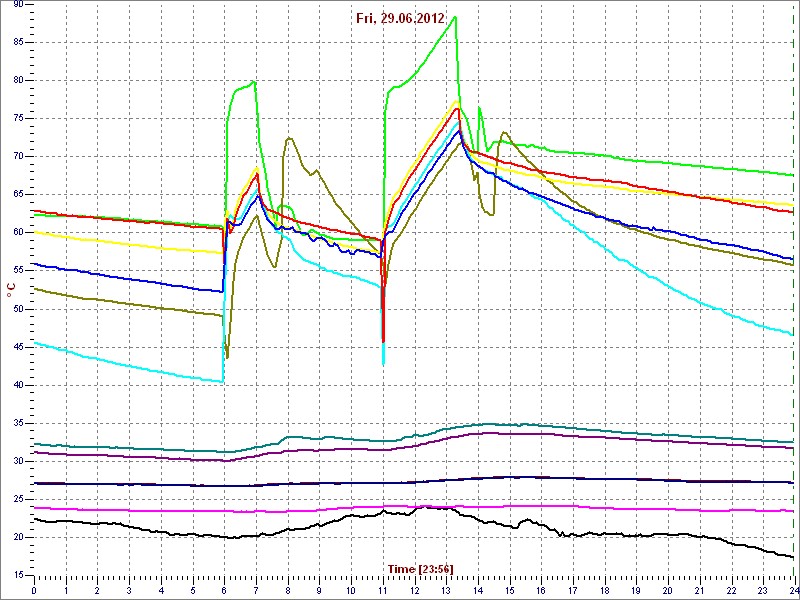
Task: Click hour 18 on the time axis
Action: tap(605, 590)
